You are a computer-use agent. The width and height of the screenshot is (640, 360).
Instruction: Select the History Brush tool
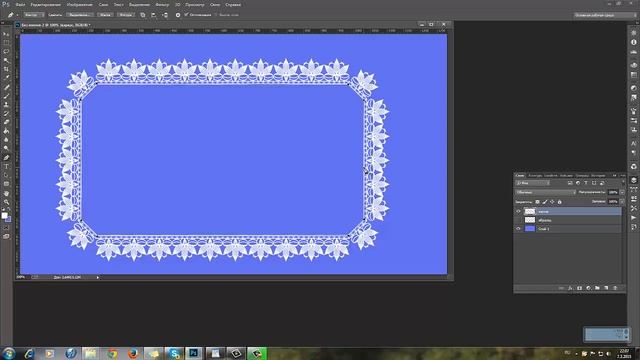click(6, 113)
